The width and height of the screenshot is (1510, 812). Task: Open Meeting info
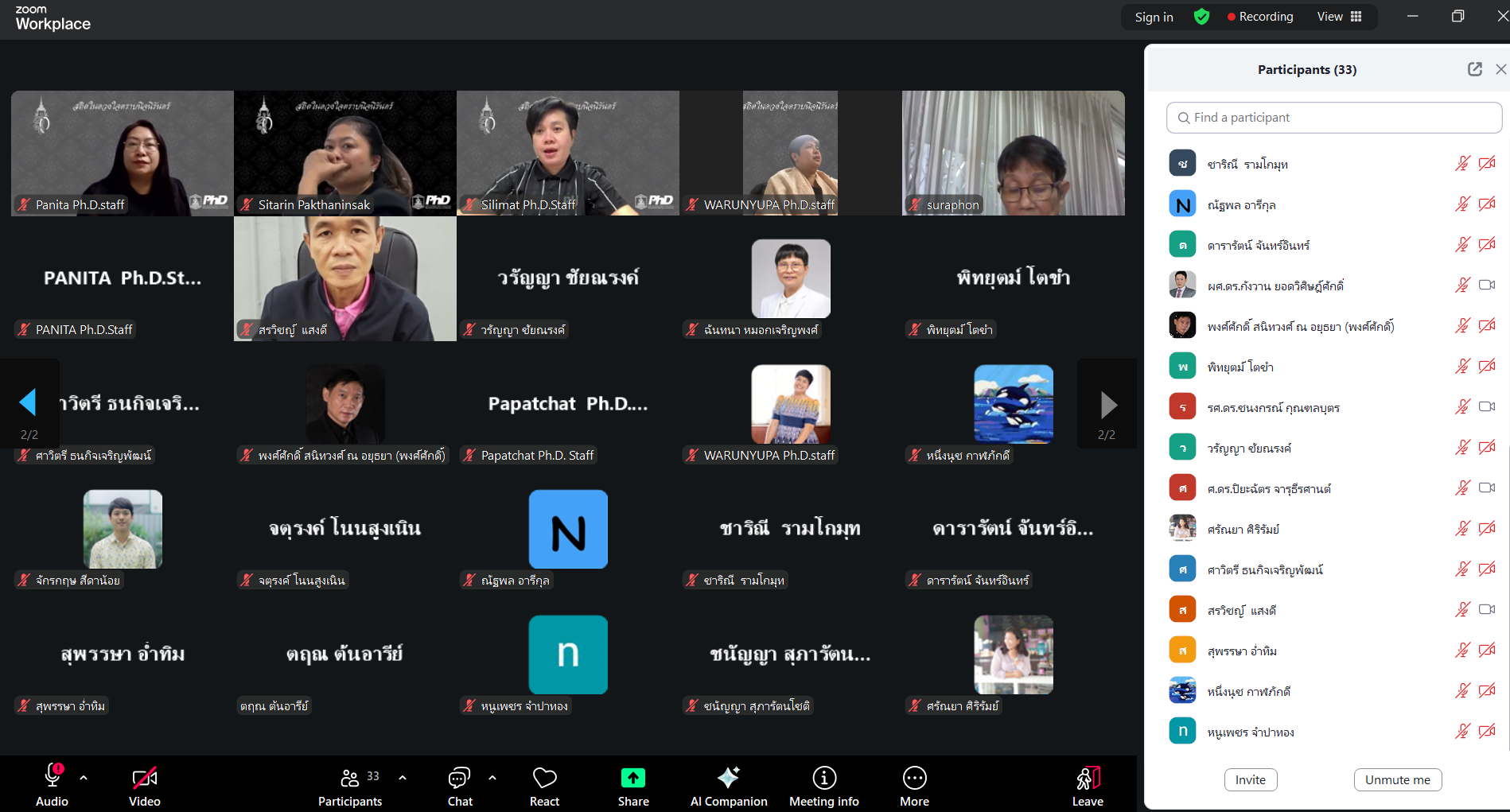click(823, 778)
